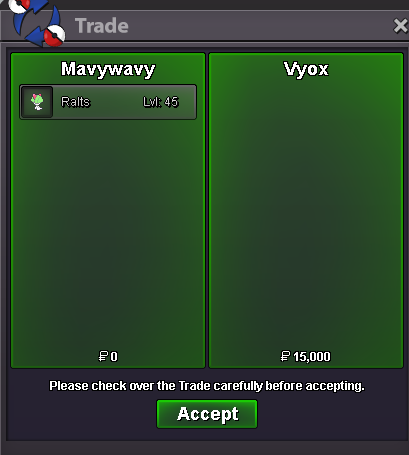Select the Ralts sprite thumbnail
The height and width of the screenshot is (455, 409).
[x=37, y=102]
